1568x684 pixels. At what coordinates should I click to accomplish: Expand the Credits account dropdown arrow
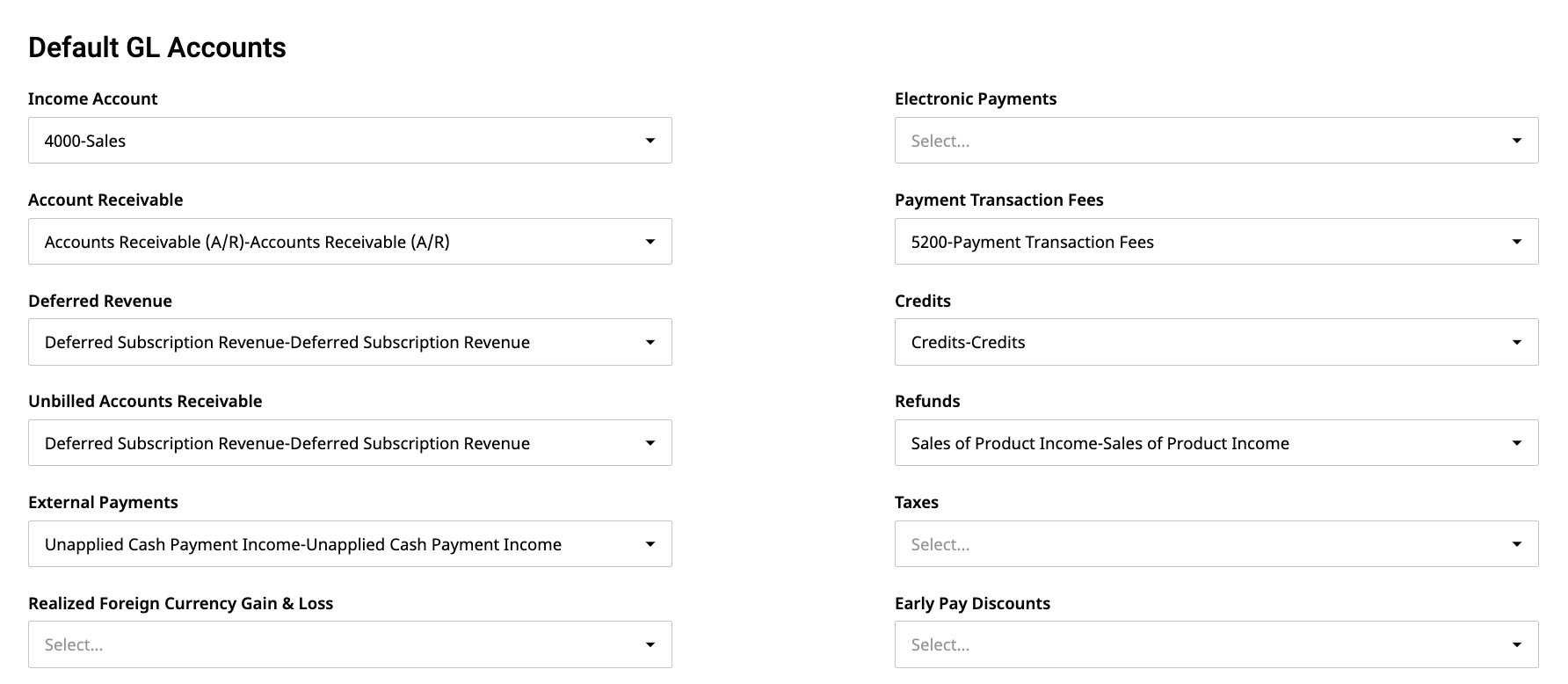click(x=1517, y=342)
